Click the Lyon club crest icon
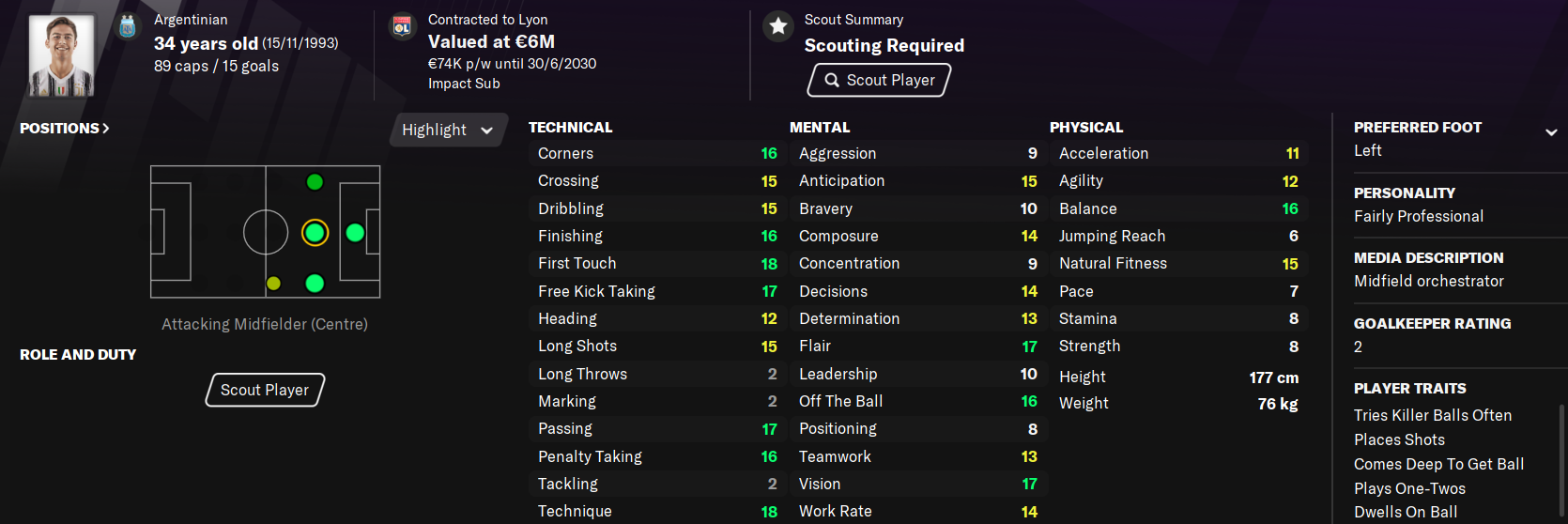The image size is (1568, 524). click(402, 27)
